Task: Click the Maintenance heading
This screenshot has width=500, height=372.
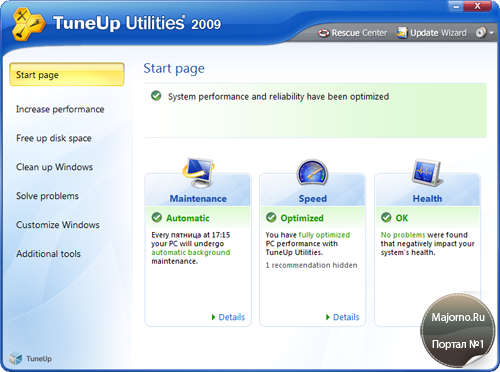Action: point(198,199)
